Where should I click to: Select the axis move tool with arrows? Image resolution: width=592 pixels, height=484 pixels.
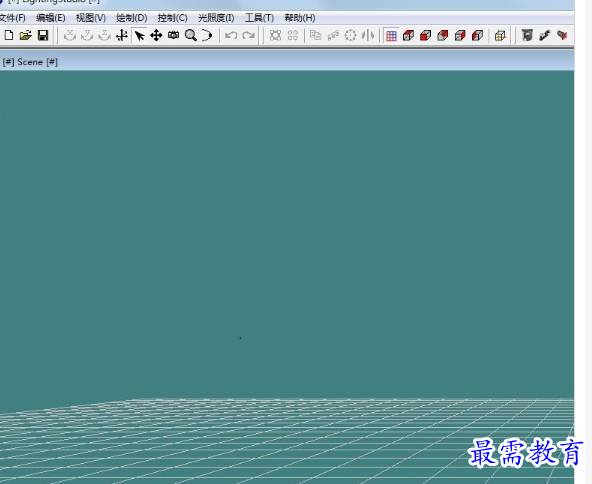click(122, 35)
